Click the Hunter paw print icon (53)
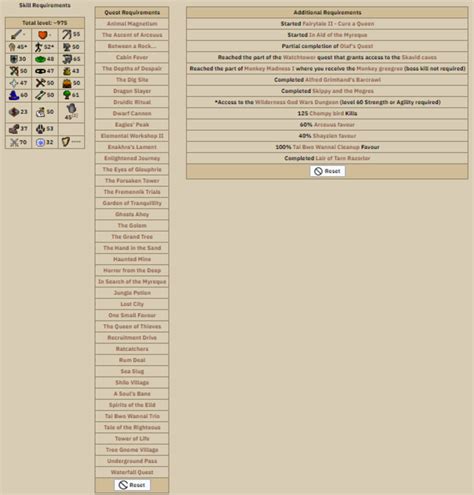The height and width of the screenshot is (495, 474). 40,129
